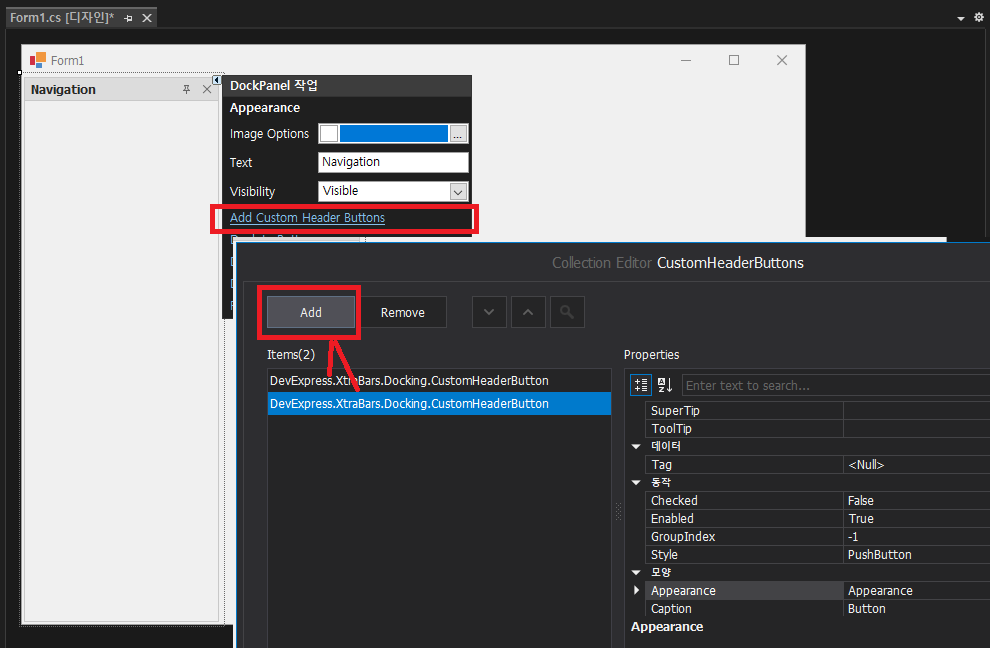Viewport: 990px width, 648px height.
Task: Select second highlighted CustomHeaderButton item
Action: tap(439, 404)
